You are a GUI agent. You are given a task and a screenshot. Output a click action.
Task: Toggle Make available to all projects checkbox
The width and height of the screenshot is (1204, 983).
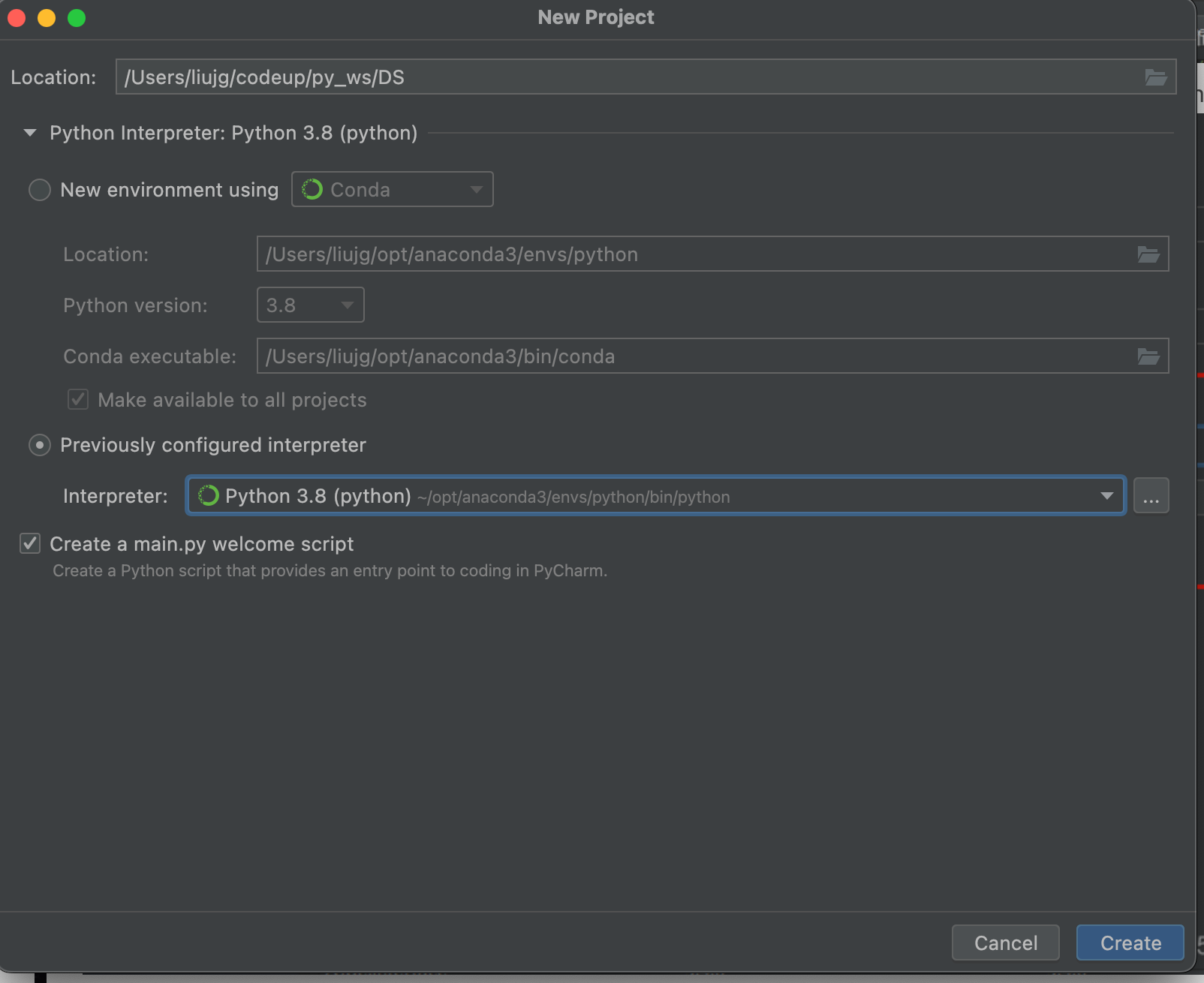(x=78, y=400)
